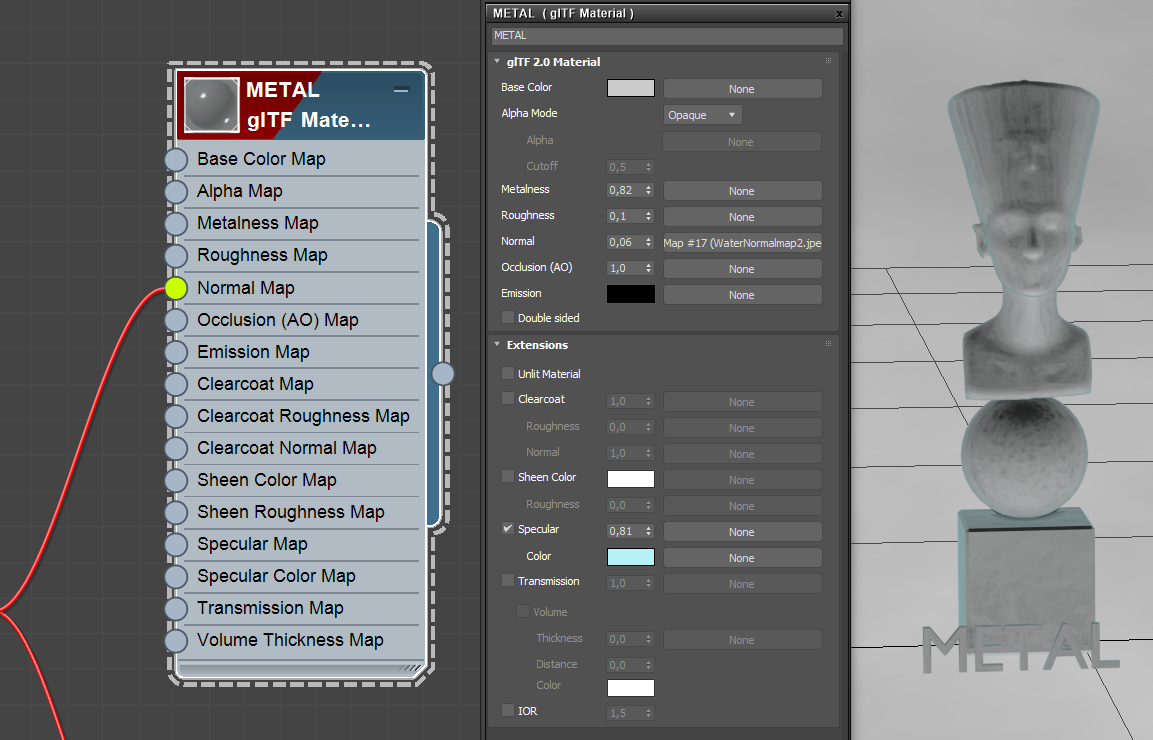The height and width of the screenshot is (740, 1153).
Task: Click the Clearcoat Map input socket
Action: click(176, 384)
